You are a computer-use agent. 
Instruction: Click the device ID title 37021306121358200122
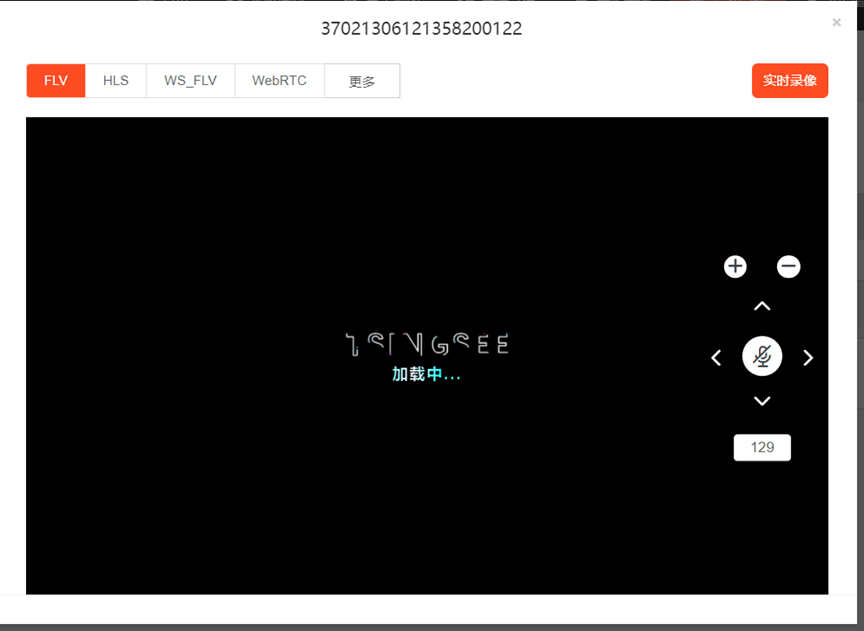pos(421,29)
